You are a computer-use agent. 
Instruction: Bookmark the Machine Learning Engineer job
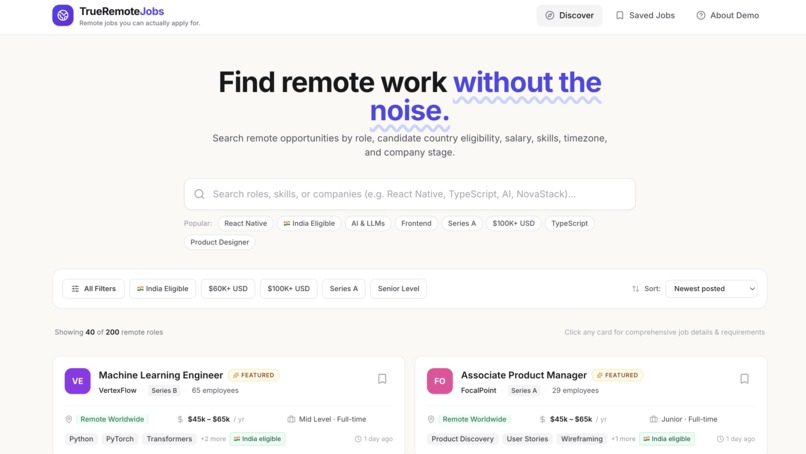pos(382,379)
